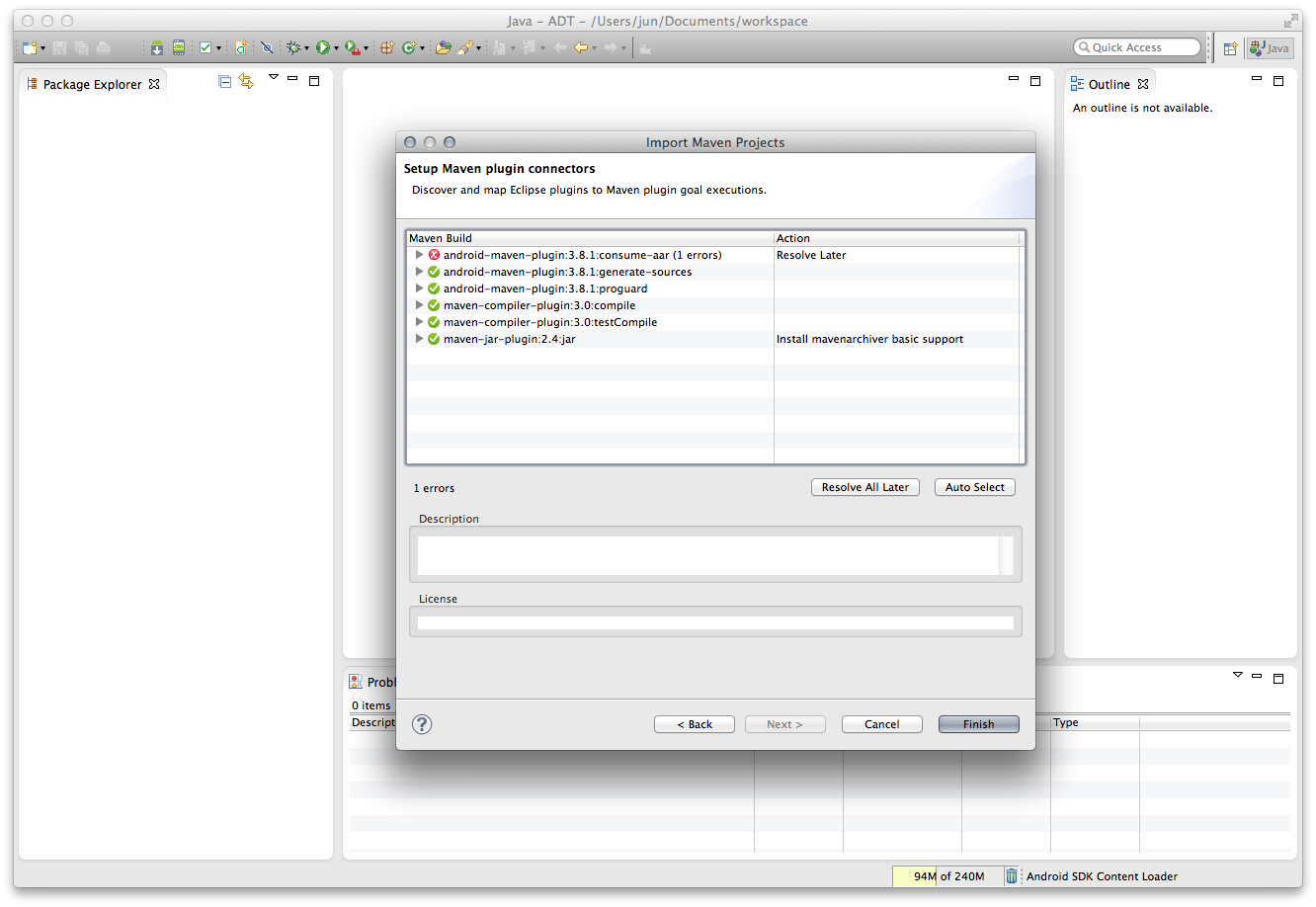Select the Outline tab
This screenshot has width=1316, height=907.
coord(1109,84)
